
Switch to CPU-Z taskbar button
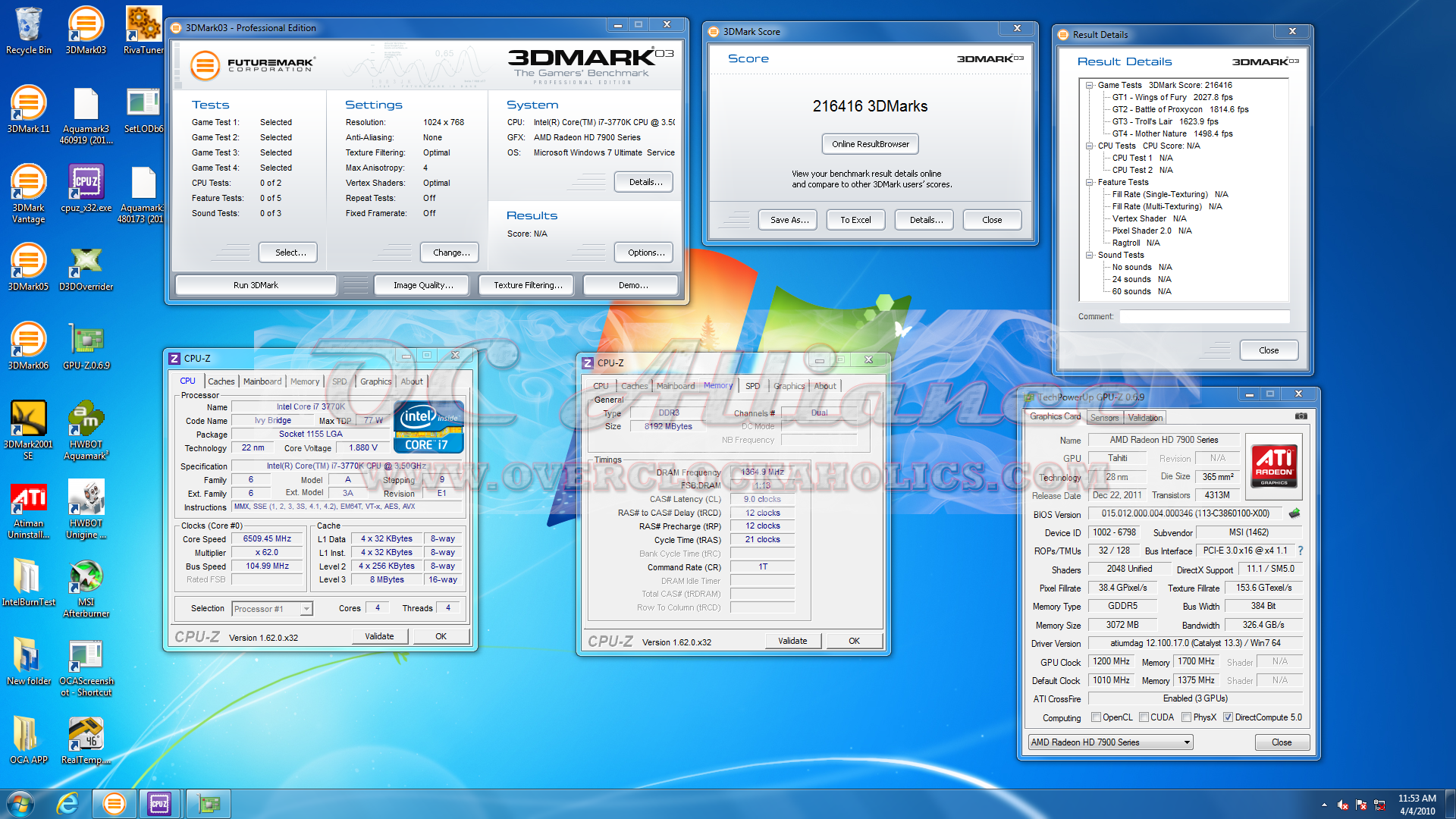[159, 804]
